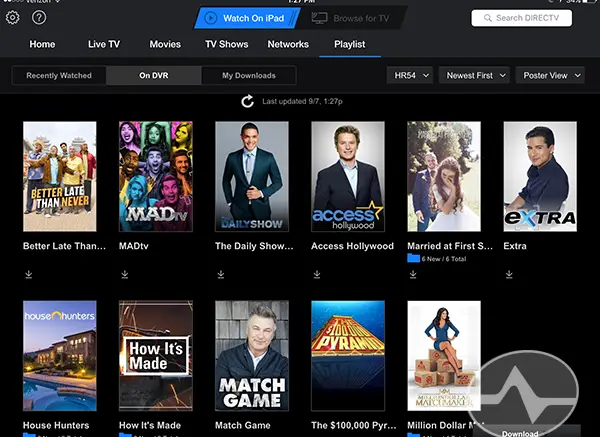
Task: Switch to Watch On iPad mode
Action: (x=247, y=18)
